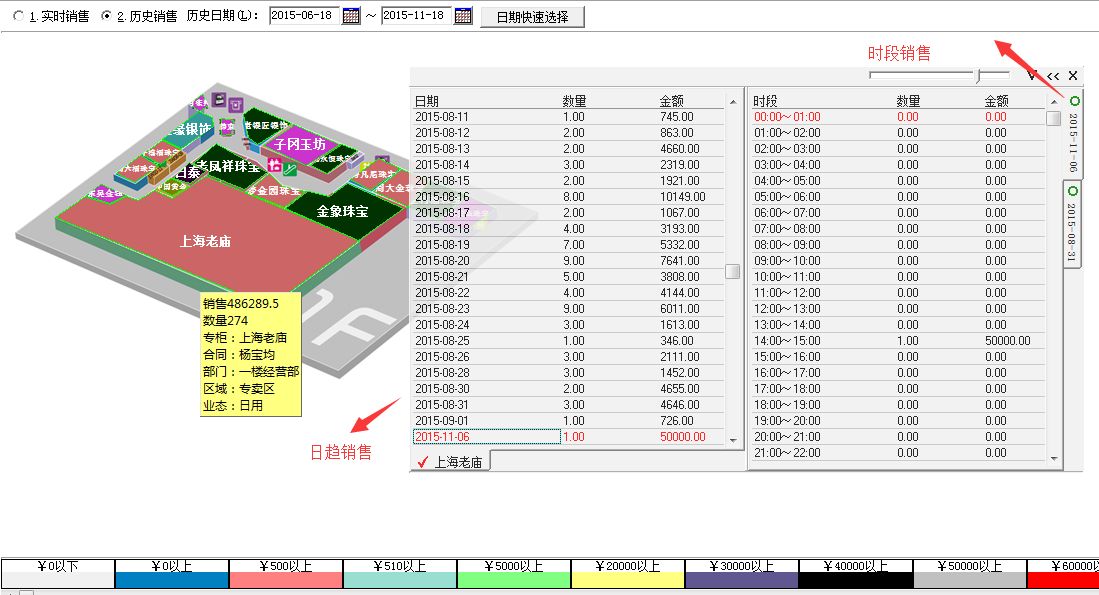
Task: Open calendar picker for end date 2015-11-18
Action: pyautogui.click(x=463, y=15)
